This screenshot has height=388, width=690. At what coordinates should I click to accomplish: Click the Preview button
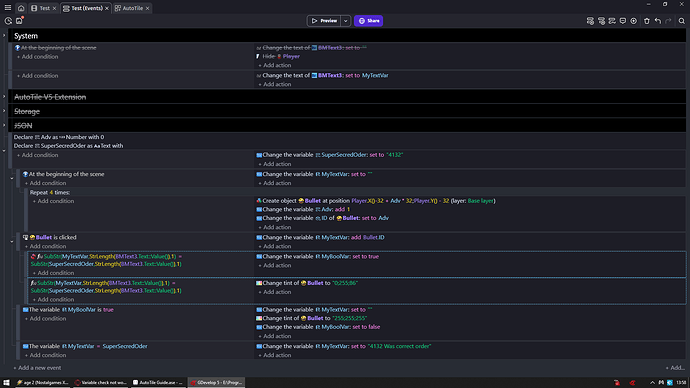pyautogui.click(x=324, y=21)
